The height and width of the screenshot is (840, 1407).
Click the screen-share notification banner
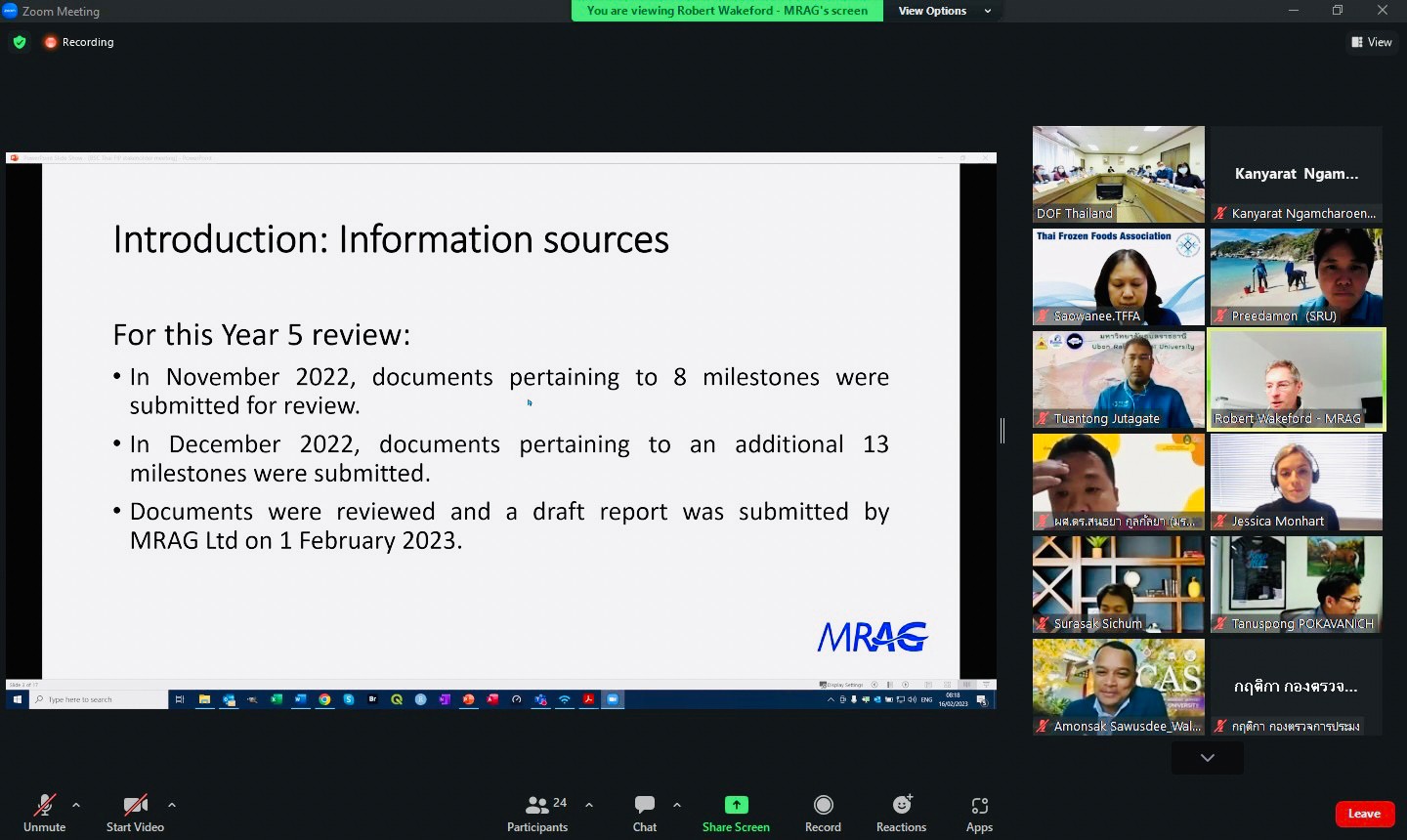pos(727,11)
